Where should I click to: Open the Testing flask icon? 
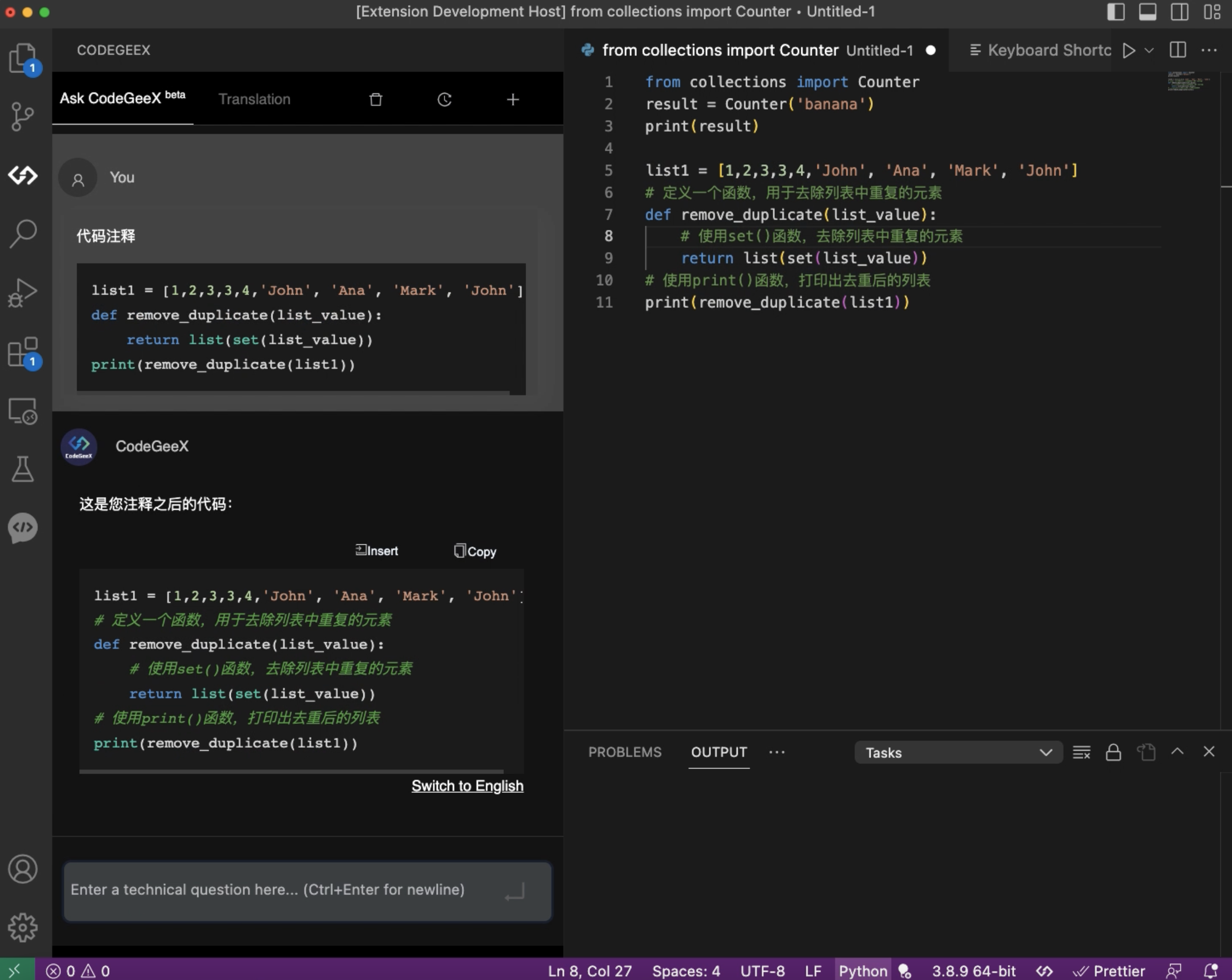(x=23, y=468)
